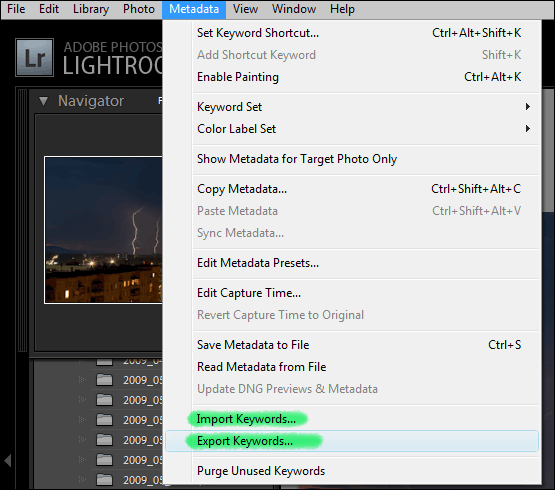
Task: Choose Read Metadata from File
Action: coord(352,367)
